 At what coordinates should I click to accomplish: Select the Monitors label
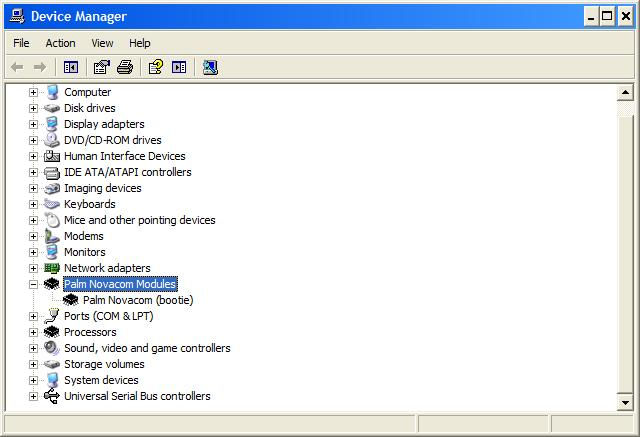tap(85, 252)
